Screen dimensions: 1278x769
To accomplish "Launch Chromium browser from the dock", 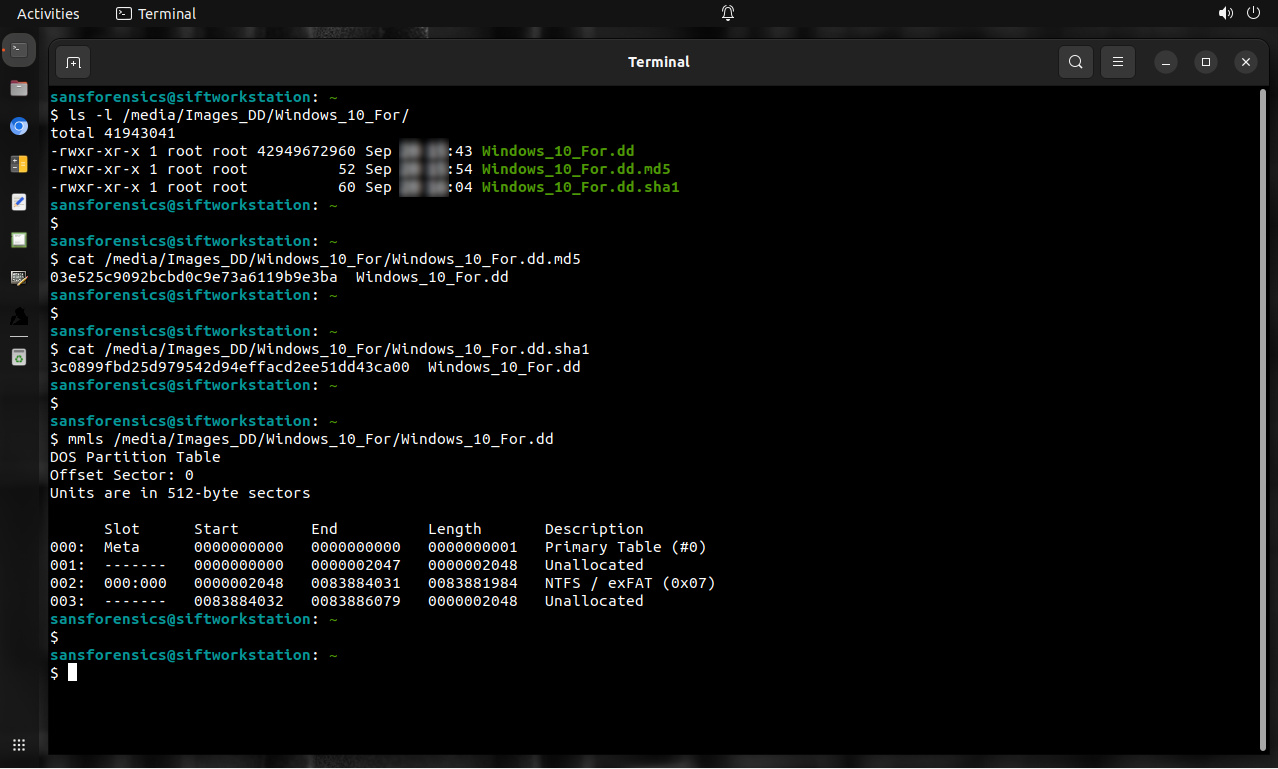I will point(19,126).
